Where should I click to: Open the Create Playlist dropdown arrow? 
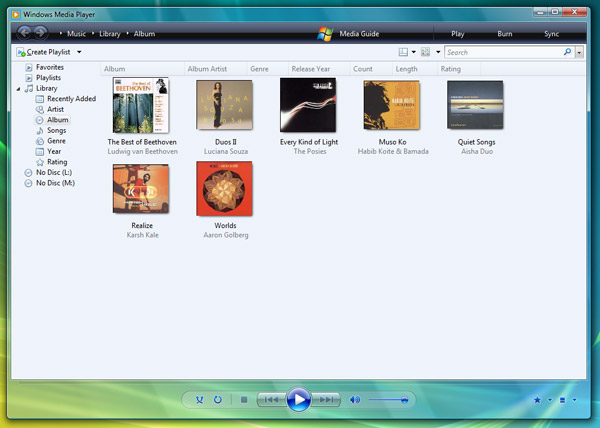pyautogui.click(x=79, y=51)
